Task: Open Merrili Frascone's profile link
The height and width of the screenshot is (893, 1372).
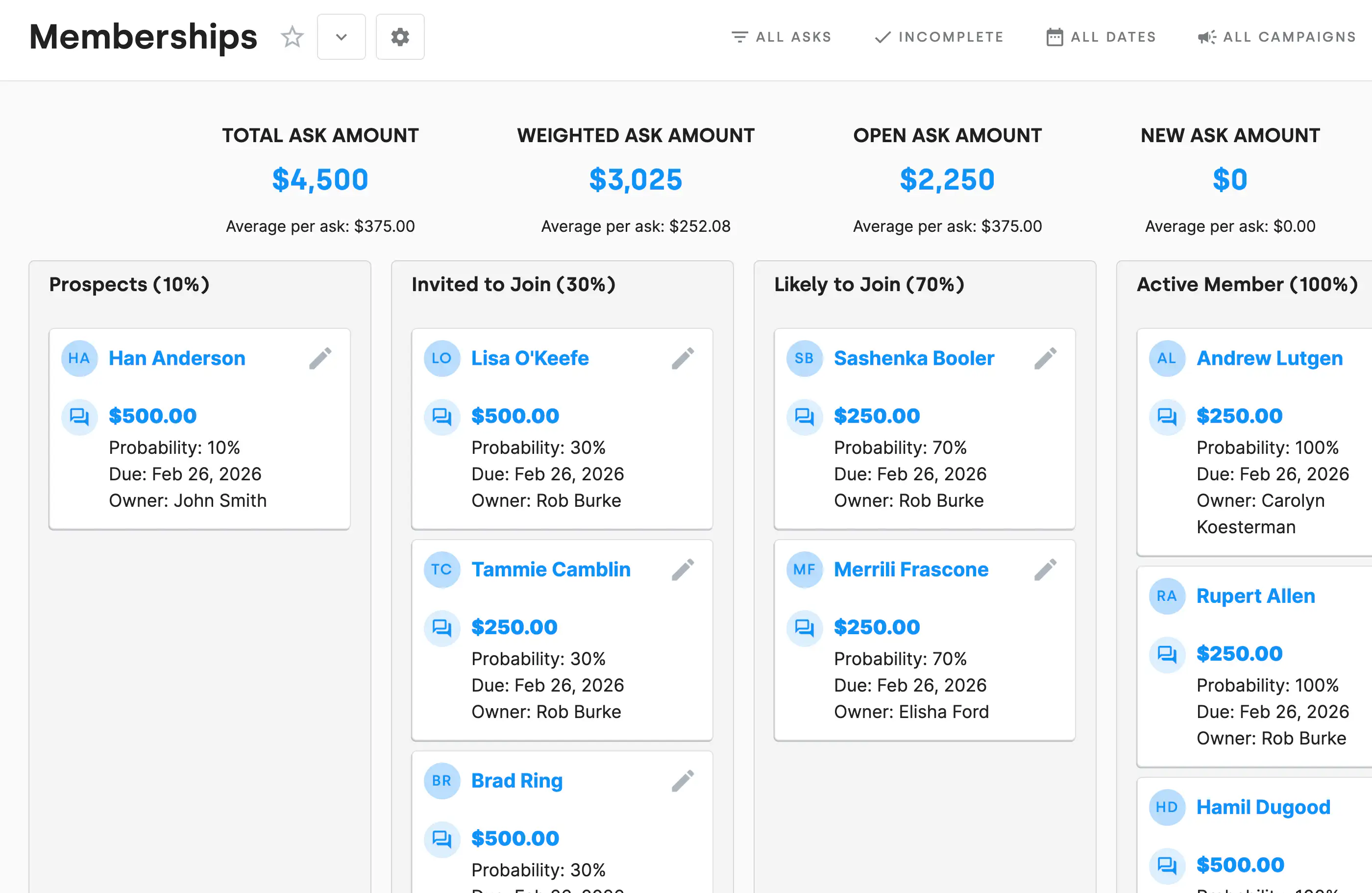Action: click(911, 570)
